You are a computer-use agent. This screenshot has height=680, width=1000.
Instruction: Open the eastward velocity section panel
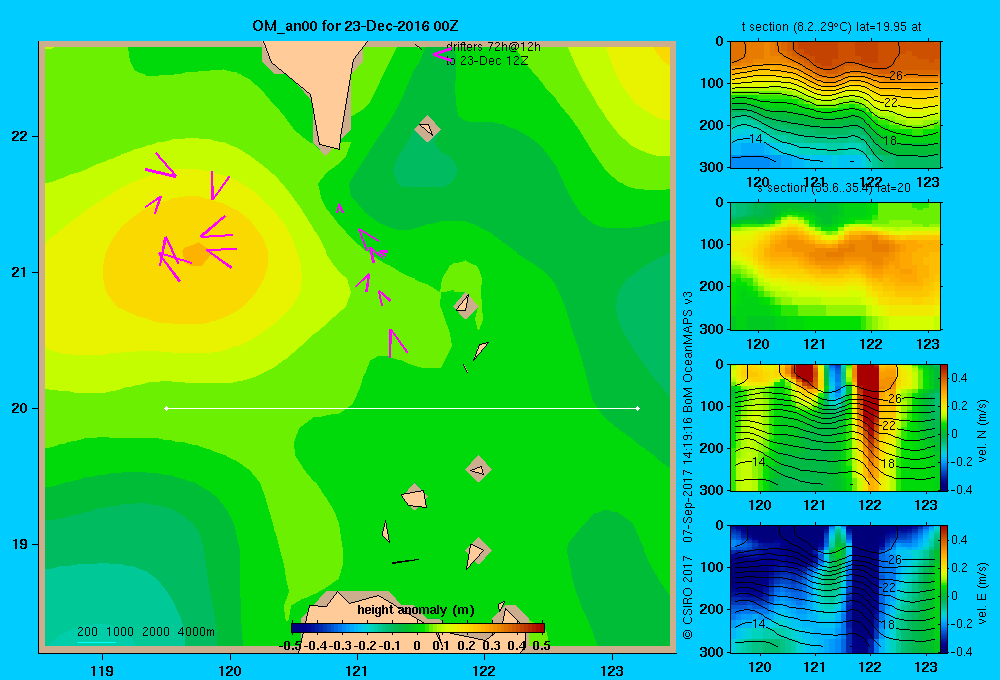coord(835,588)
